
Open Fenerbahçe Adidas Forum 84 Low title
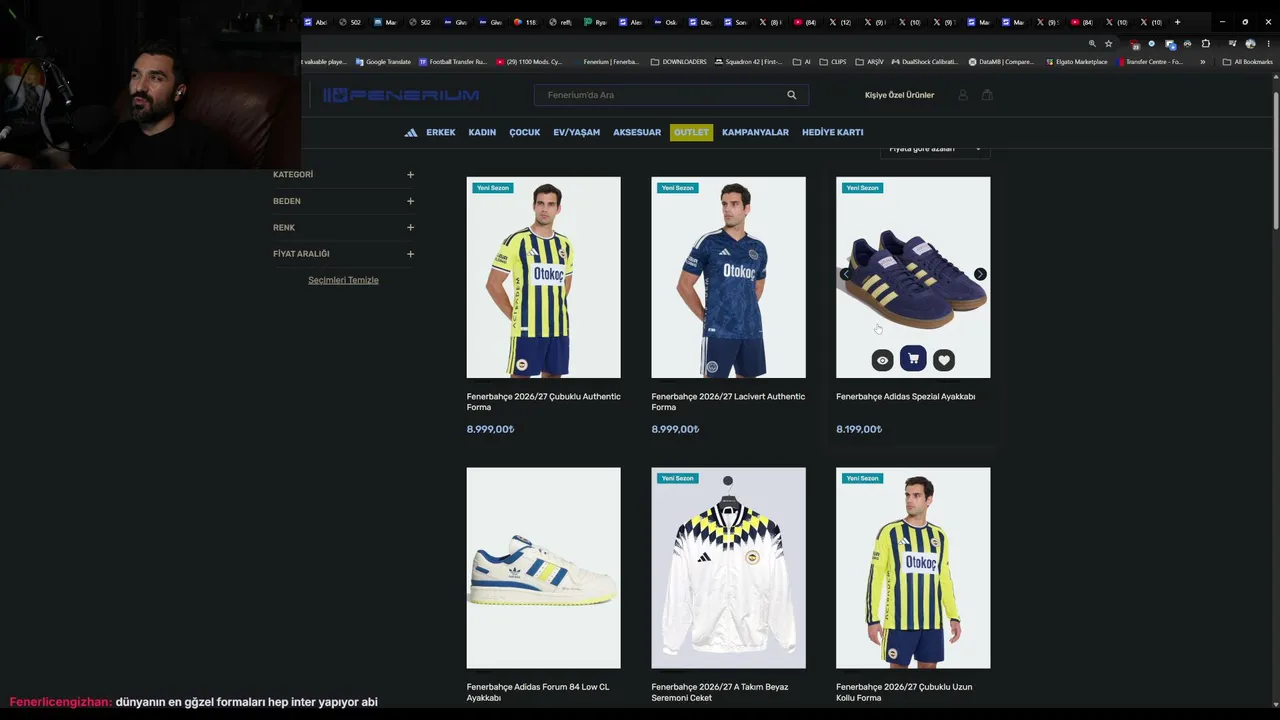(538, 692)
